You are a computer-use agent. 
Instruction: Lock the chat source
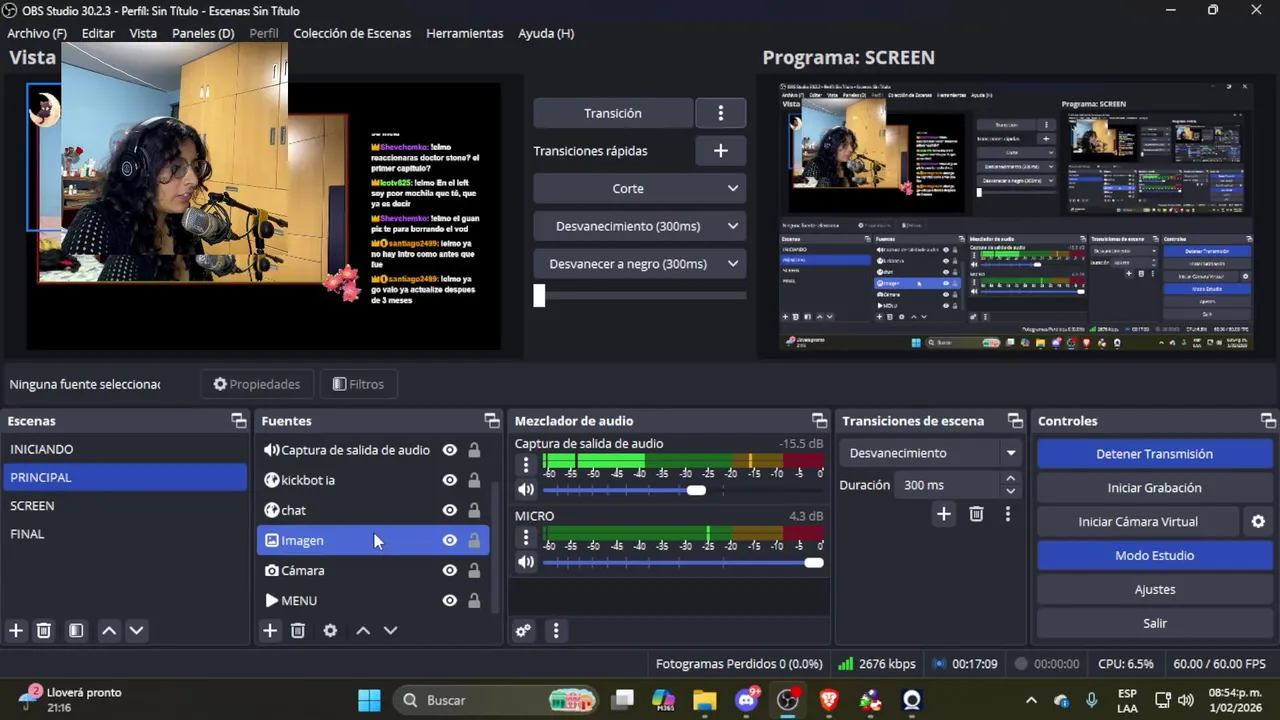pos(474,510)
